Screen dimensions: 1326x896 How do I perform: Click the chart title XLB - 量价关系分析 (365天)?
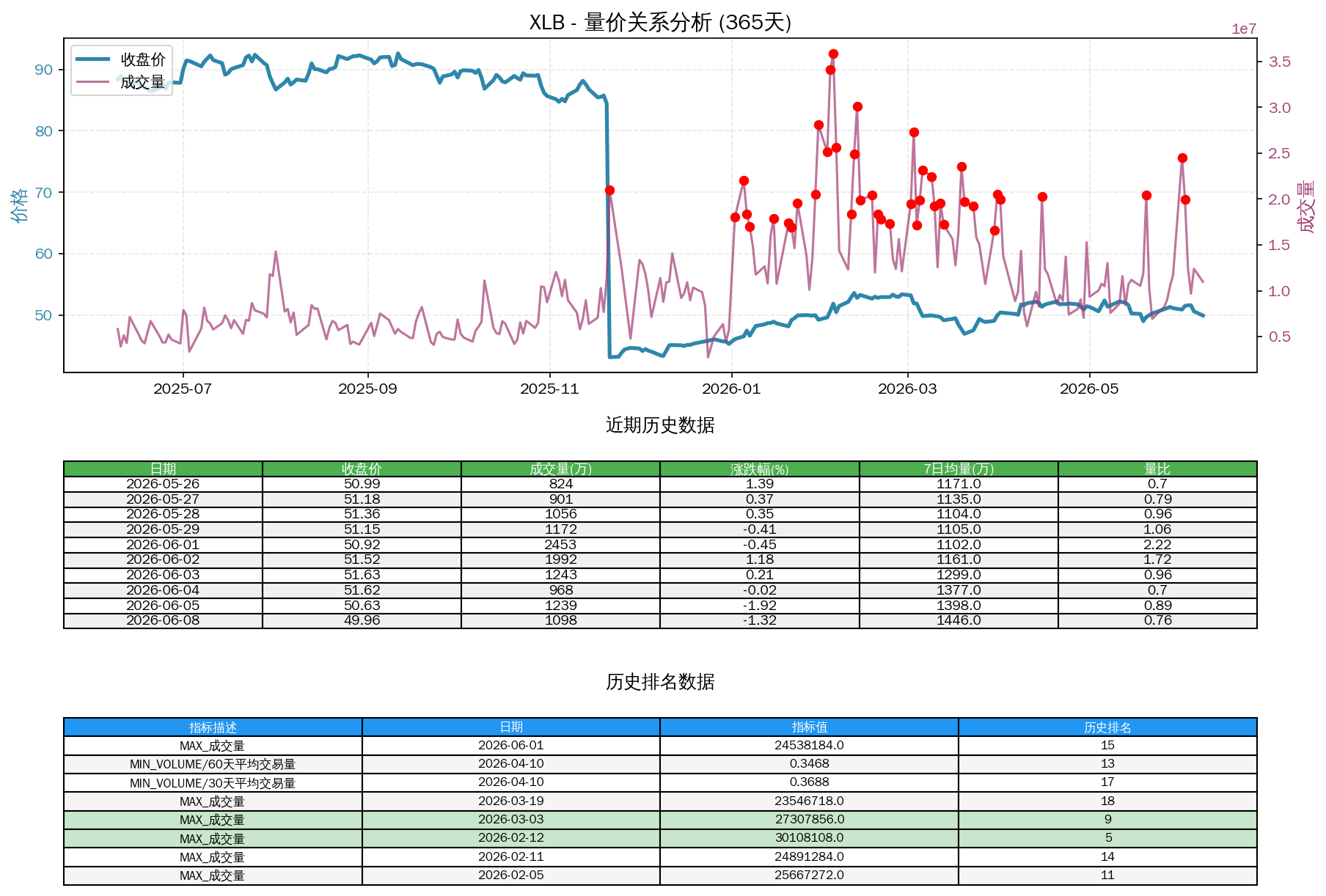pyautogui.click(x=660, y=23)
